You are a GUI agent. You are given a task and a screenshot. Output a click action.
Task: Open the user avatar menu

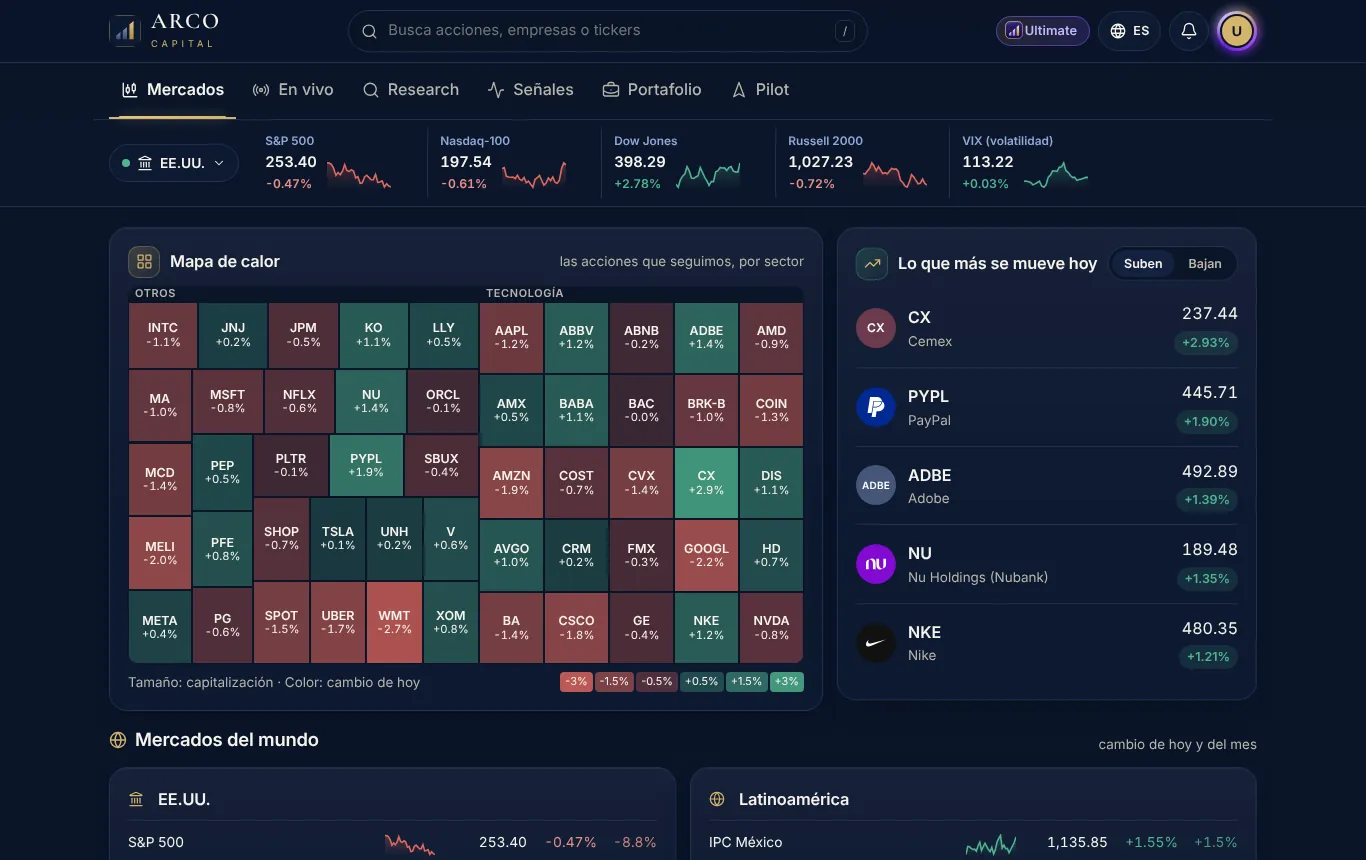pos(1236,31)
